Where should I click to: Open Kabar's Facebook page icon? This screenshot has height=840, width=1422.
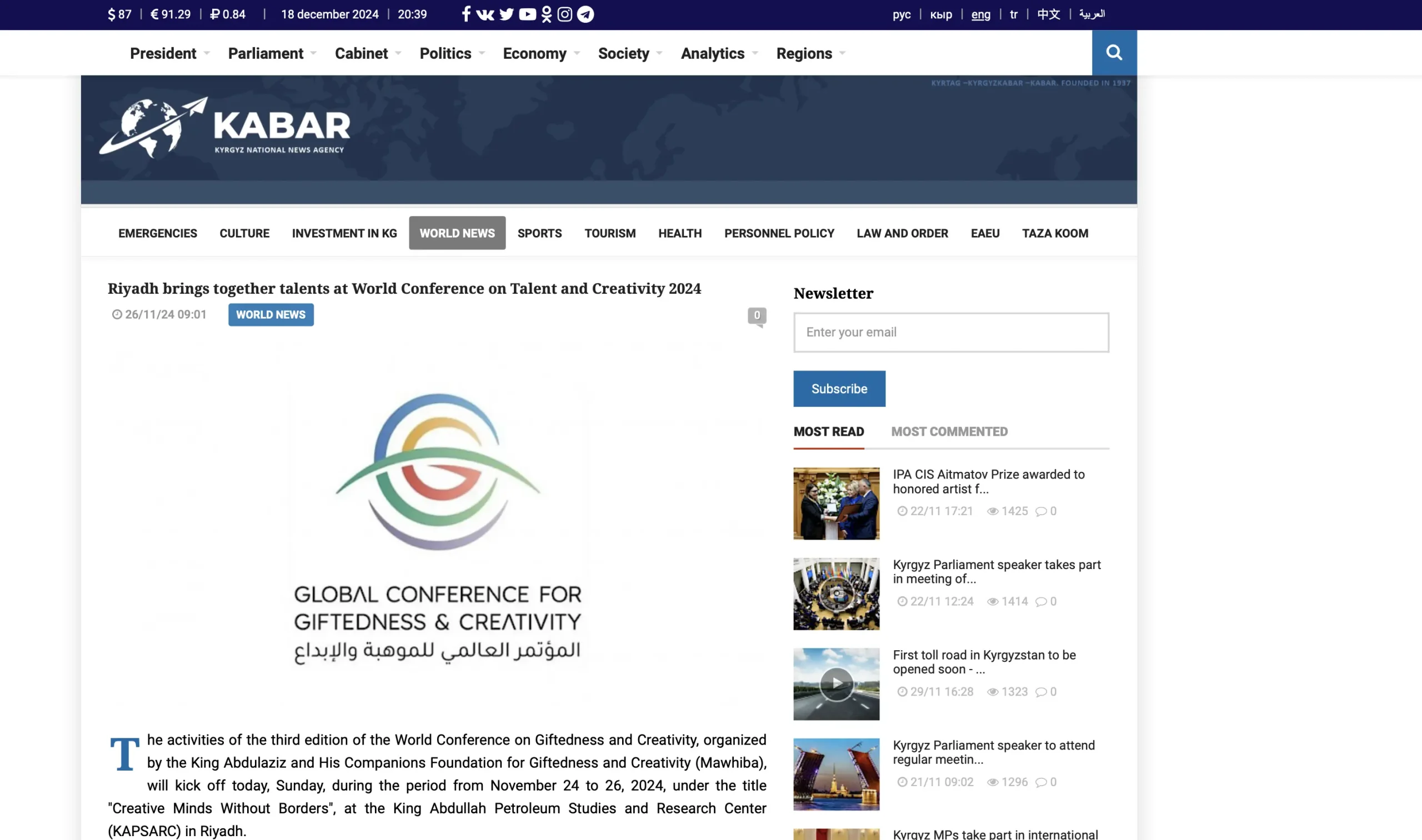(465, 14)
